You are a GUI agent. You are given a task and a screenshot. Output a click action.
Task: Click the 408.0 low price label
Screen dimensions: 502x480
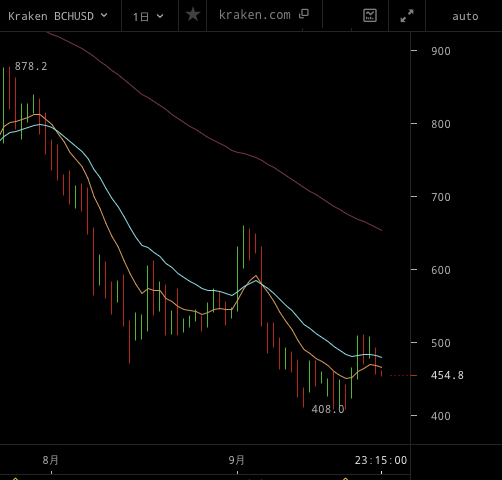click(328, 409)
